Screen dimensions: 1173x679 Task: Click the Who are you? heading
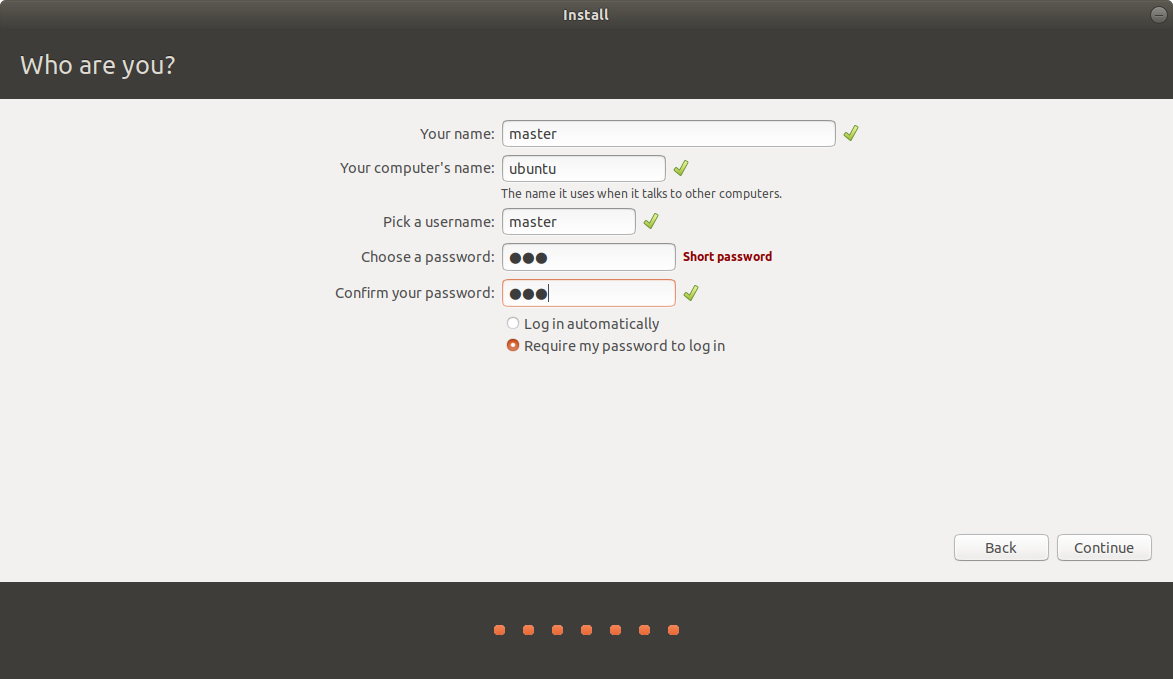point(98,65)
